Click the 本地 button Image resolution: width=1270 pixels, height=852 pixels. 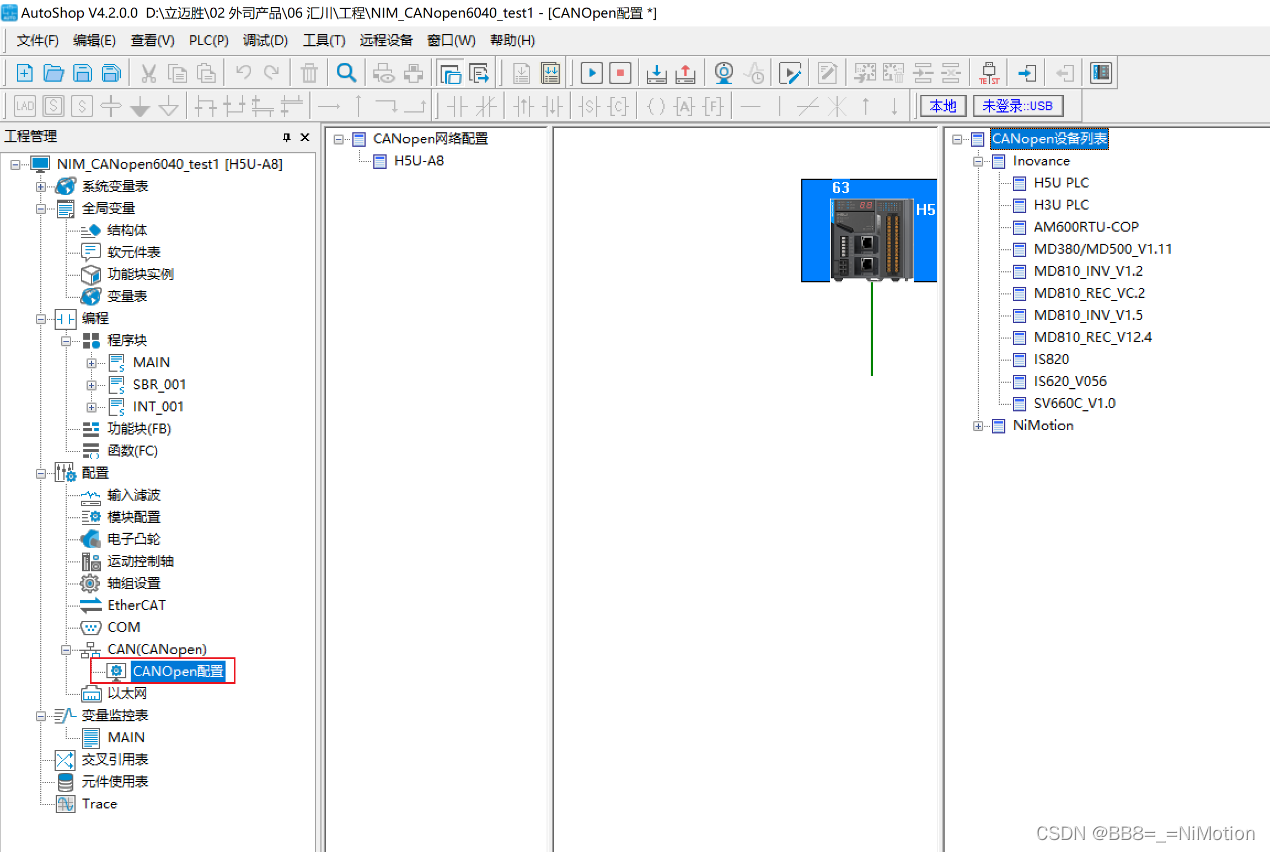point(943,106)
